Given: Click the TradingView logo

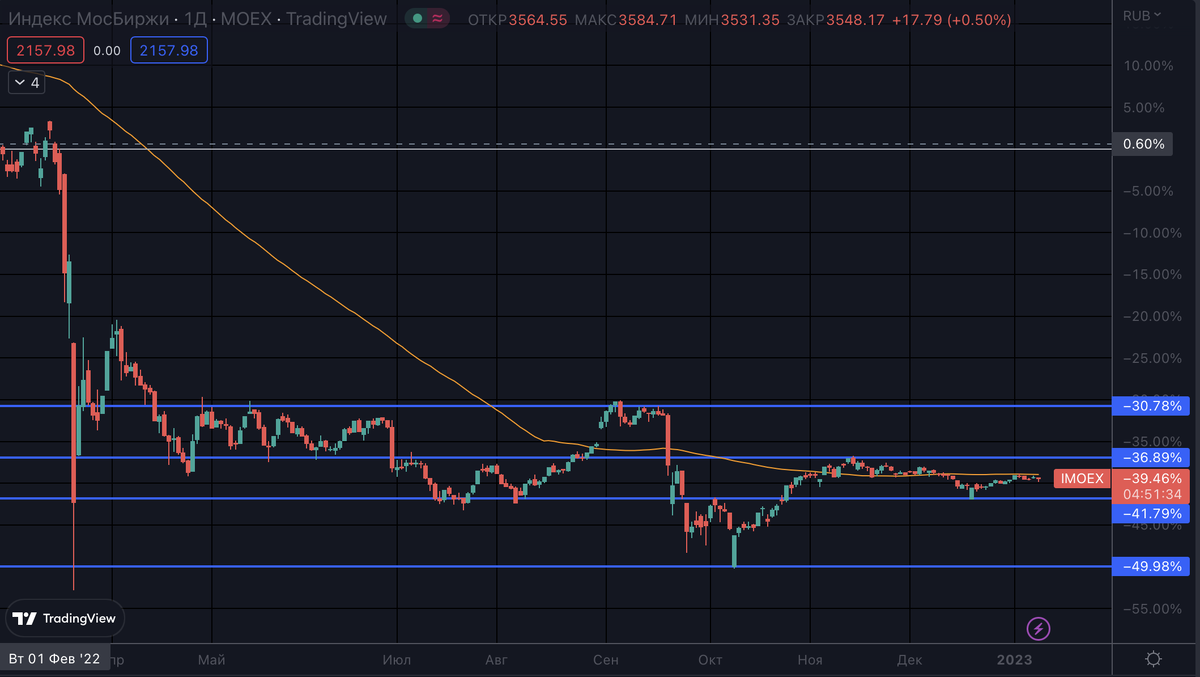Looking at the screenshot, I should click(x=66, y=619).
